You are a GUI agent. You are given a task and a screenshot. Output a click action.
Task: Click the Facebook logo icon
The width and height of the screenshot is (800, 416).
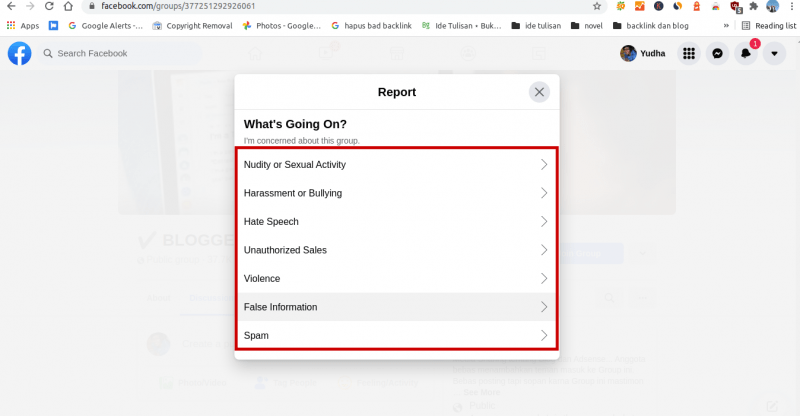(19, 54)
